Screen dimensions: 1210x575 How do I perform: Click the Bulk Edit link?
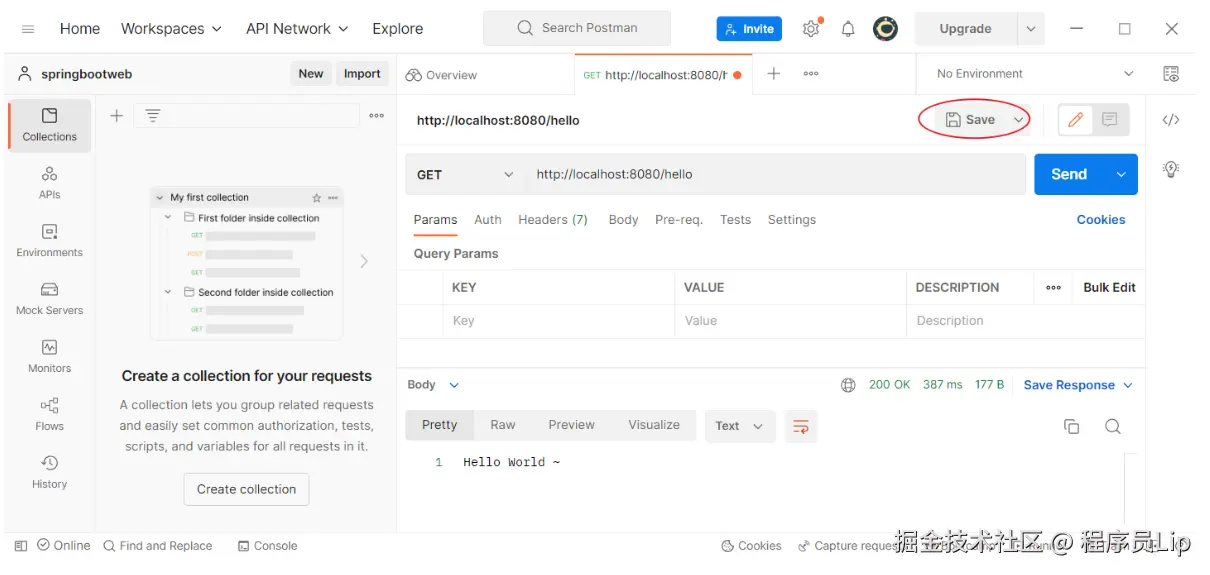point(1109,287)
